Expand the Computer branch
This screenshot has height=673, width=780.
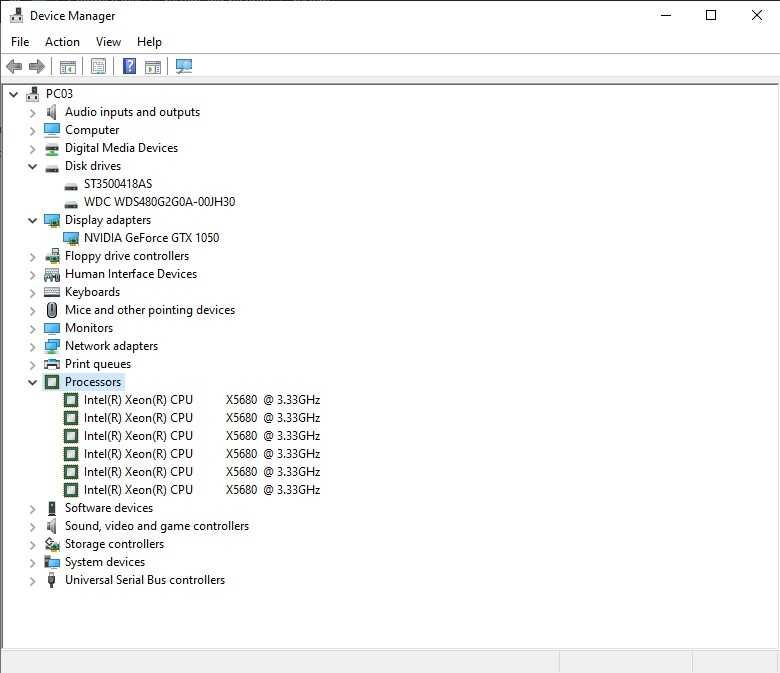pyautogui.click(x=32, y=131)
